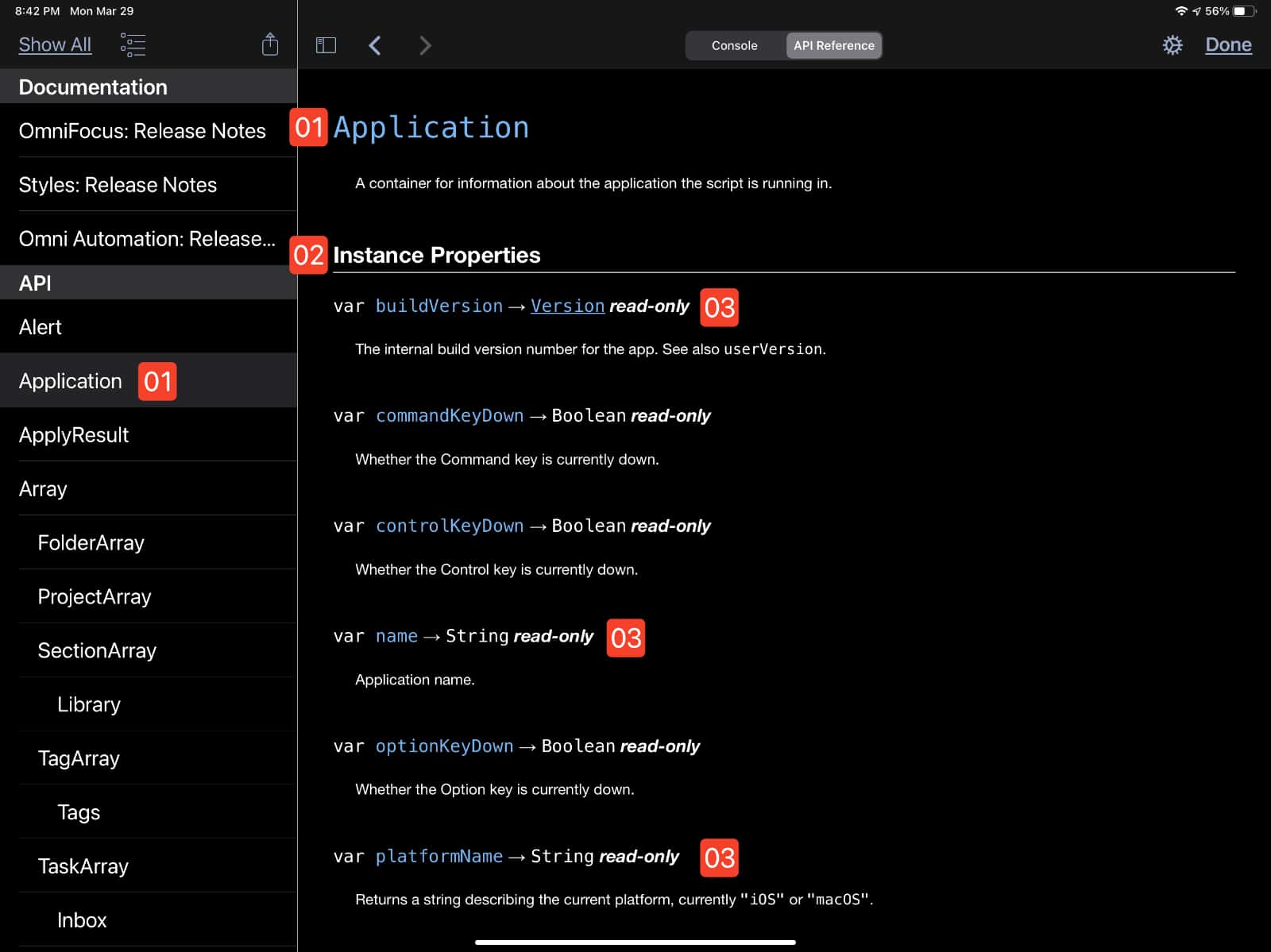Viewport: 1271px width, 952px height.
Task: Open Omni Automation: Release notes entry
Action: point(149,238)
